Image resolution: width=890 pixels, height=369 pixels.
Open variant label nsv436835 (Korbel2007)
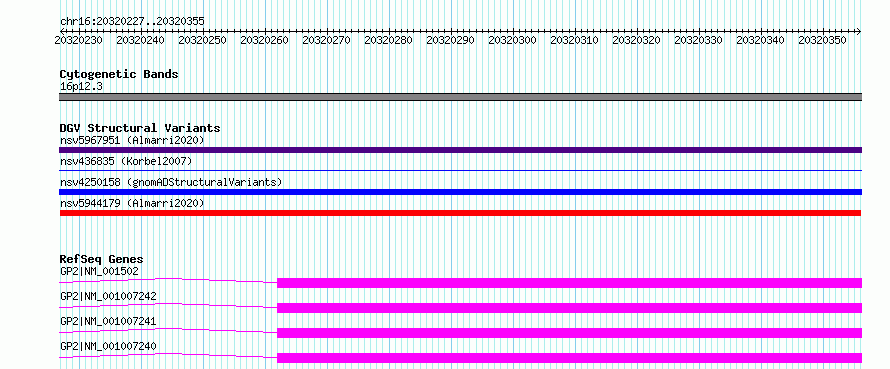click(x=126, y=161)
